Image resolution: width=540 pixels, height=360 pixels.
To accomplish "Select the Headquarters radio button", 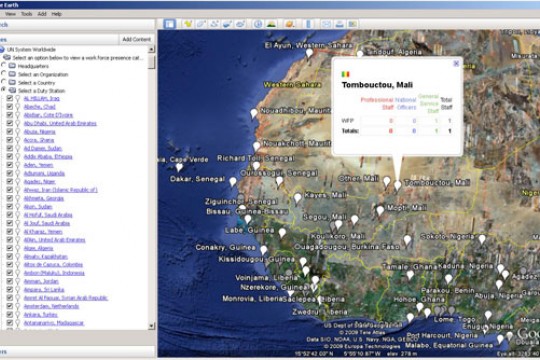I will pos(3,65).
